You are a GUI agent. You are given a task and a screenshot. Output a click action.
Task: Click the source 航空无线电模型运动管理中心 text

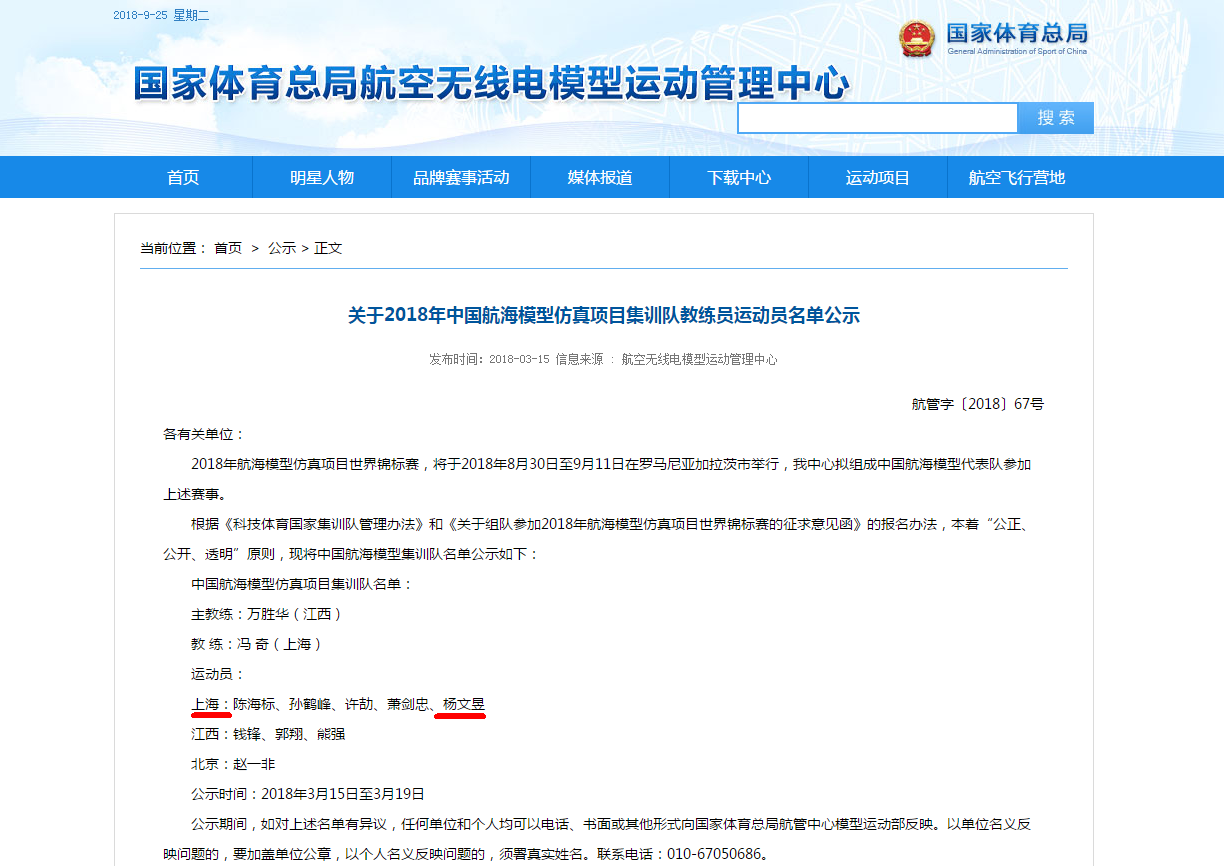[x=699, y=359]
